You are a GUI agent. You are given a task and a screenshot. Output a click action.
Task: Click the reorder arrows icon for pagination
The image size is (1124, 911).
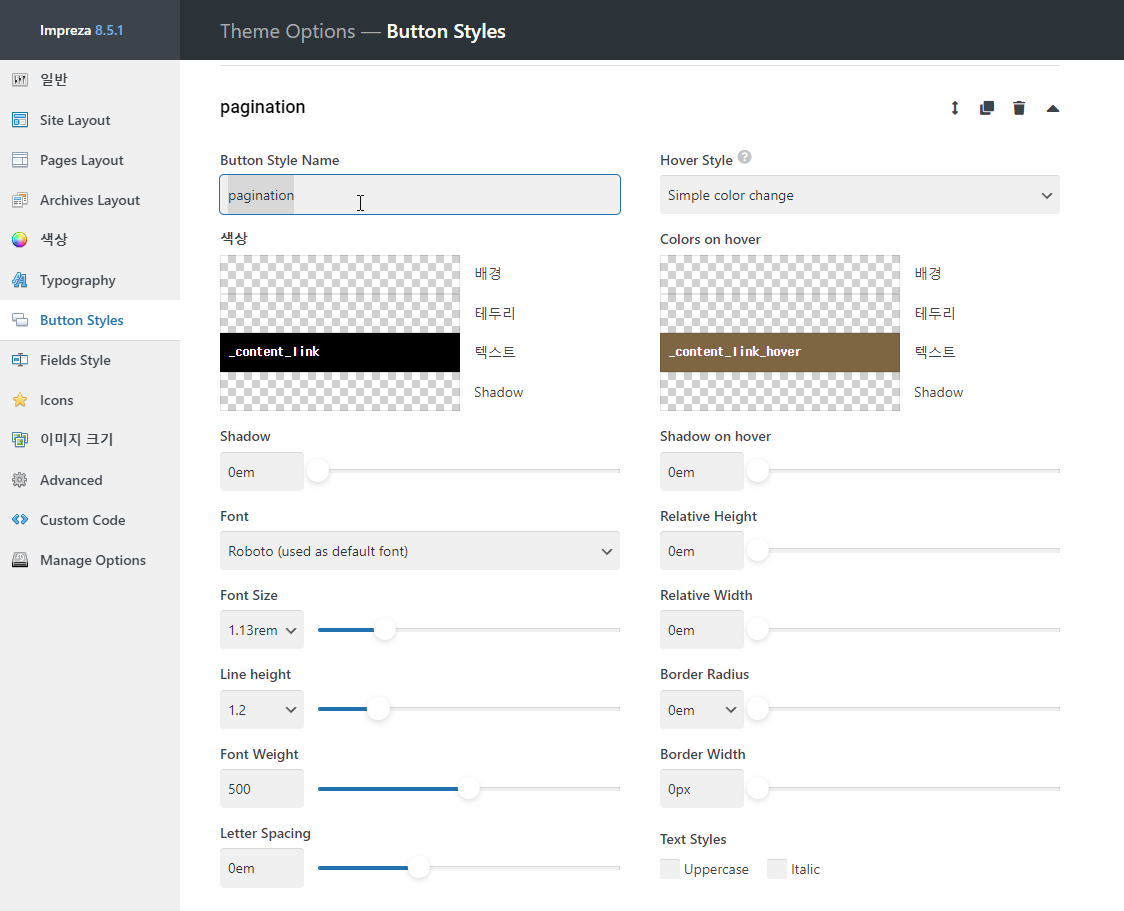pyautogui.click(x=955, y=108)
